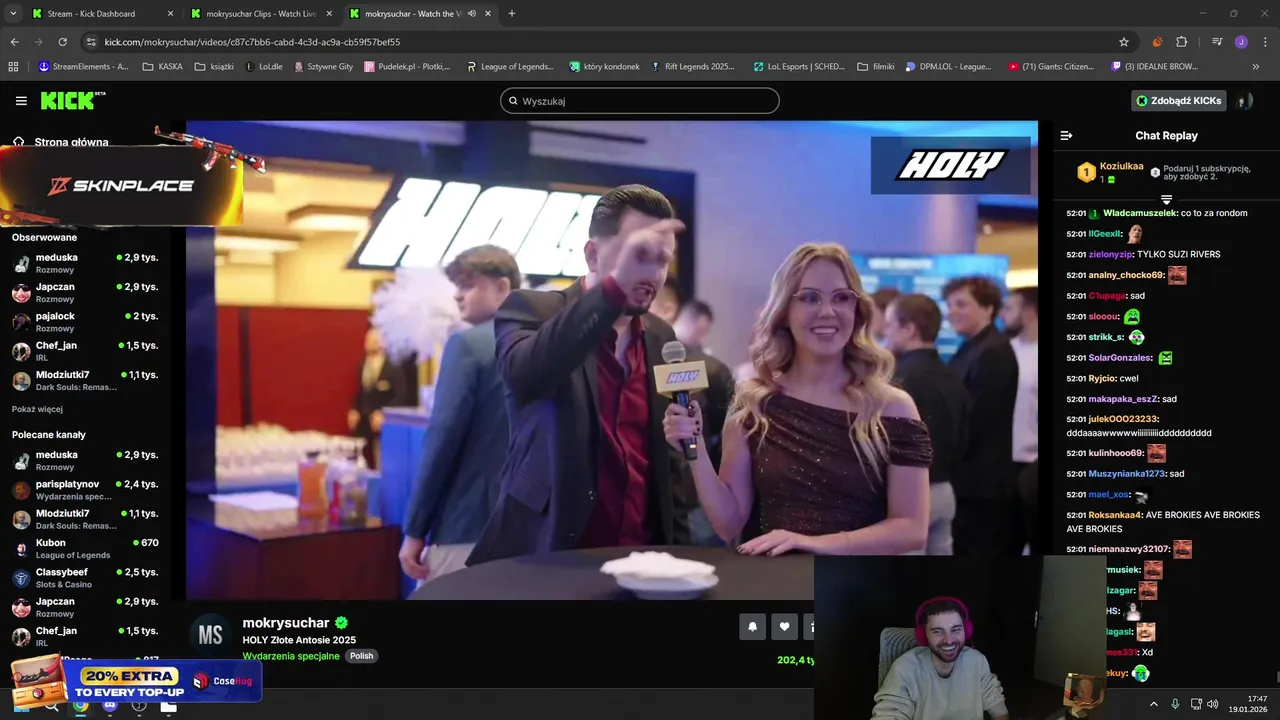Open StreamElements bookmark

[x=83, y=67]
